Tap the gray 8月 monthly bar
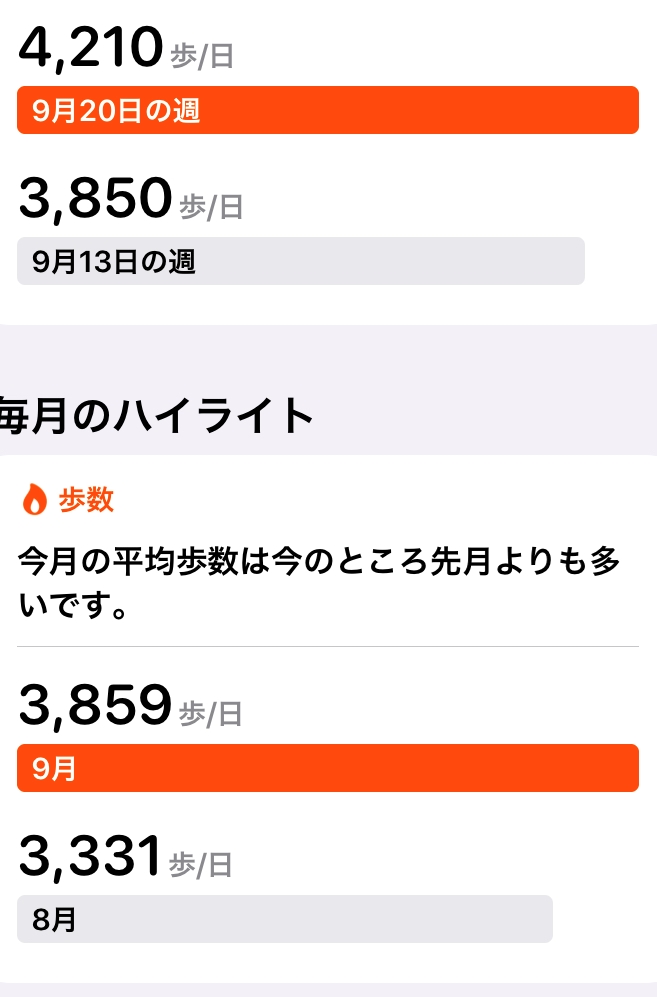The height and width of the screenshot is (997, 657). tap(285, 919)
